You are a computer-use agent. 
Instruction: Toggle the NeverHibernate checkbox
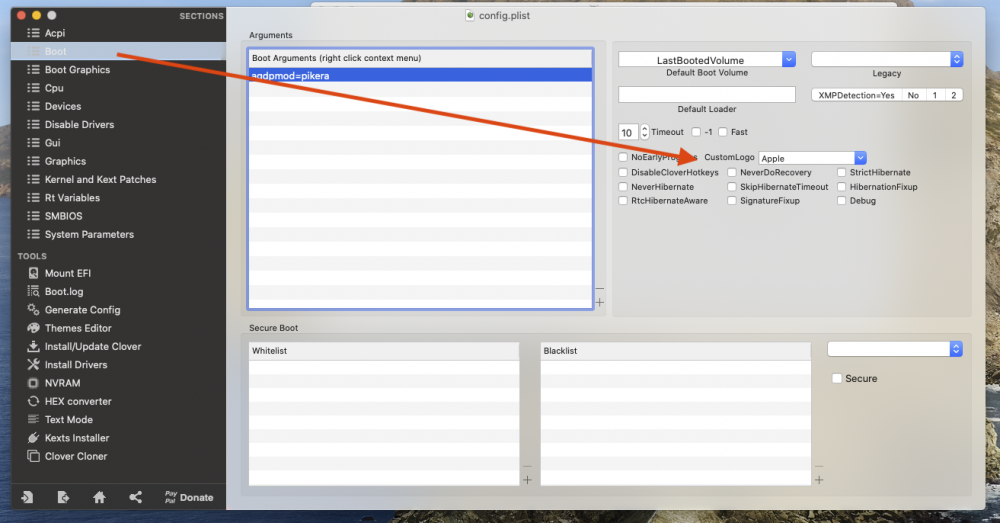click(623, 187)
